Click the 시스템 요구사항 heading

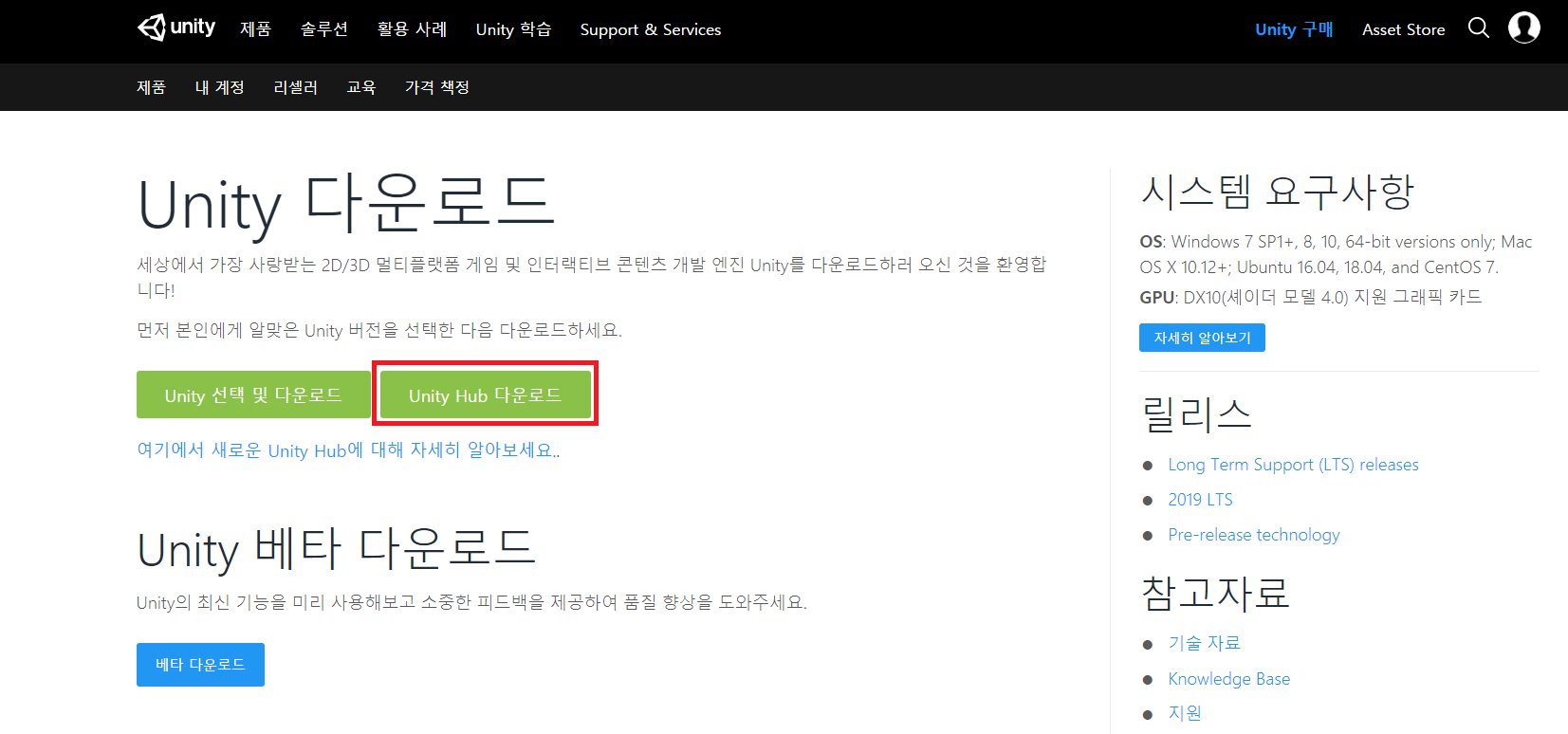click(x=1277, y=192)
